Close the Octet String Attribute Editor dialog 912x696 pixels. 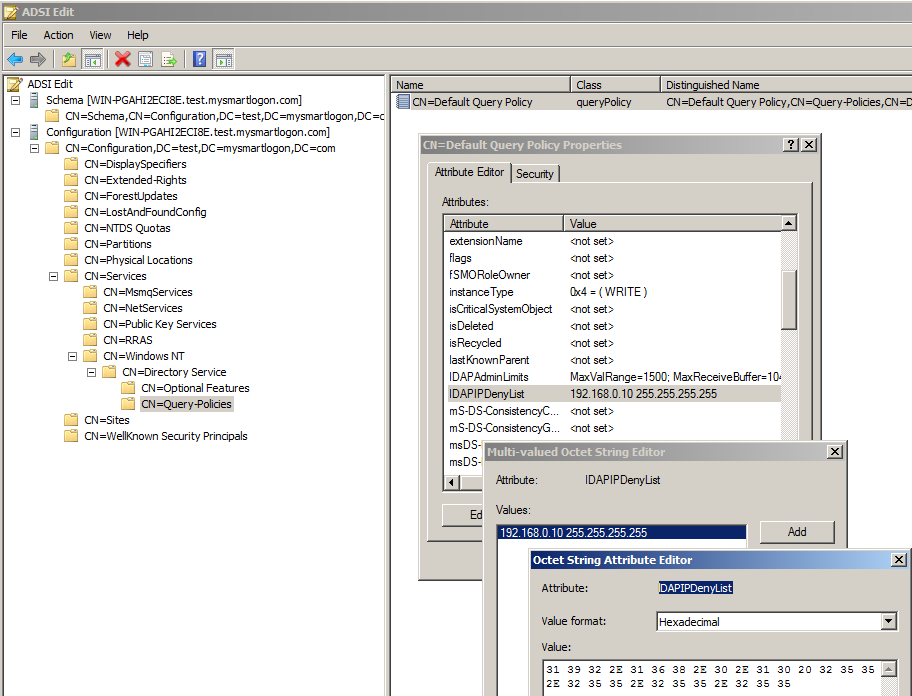pos(899,559)
